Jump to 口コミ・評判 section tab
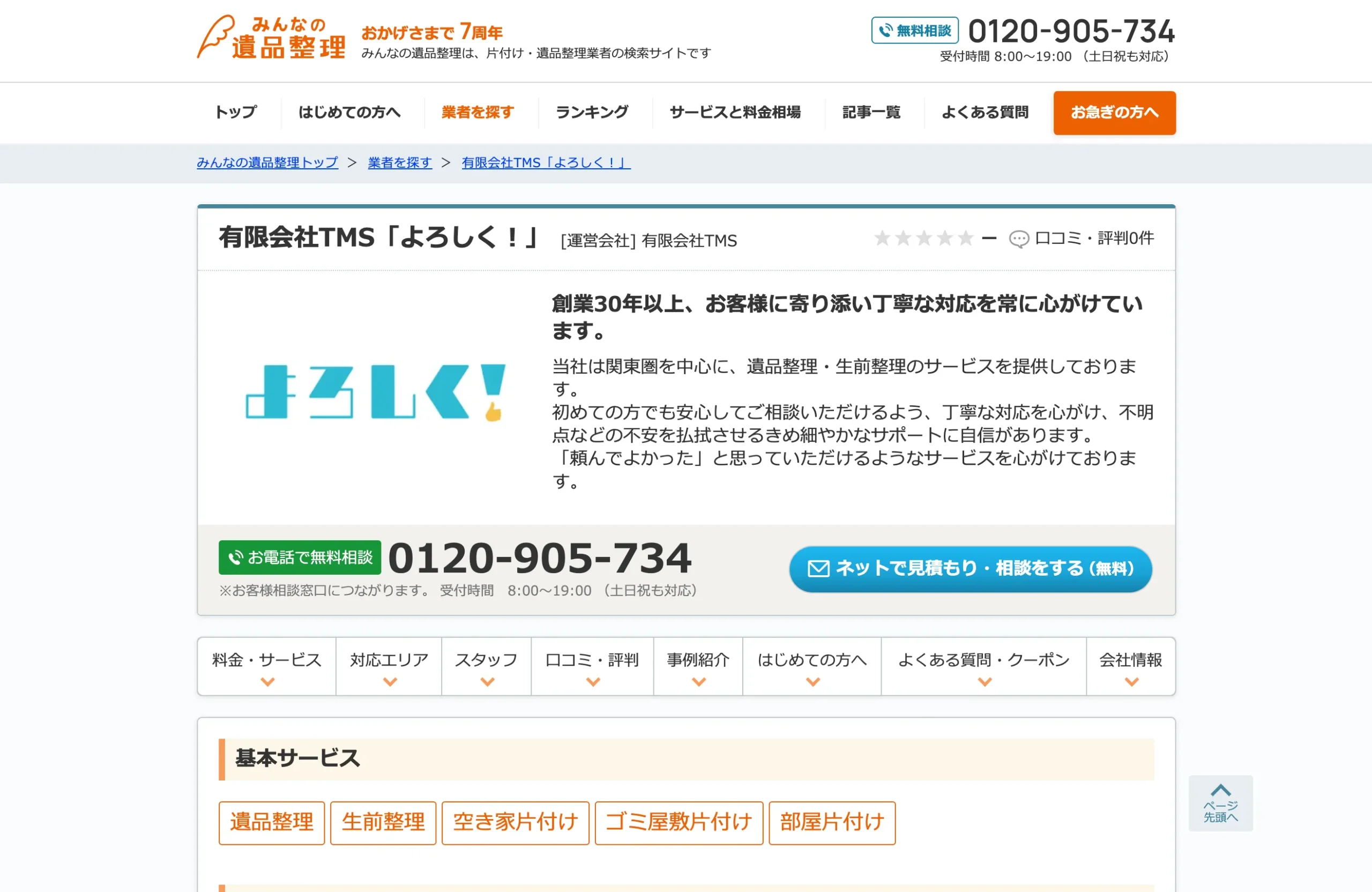Viewport: 1372px width, 892px height. click(592, 666)
